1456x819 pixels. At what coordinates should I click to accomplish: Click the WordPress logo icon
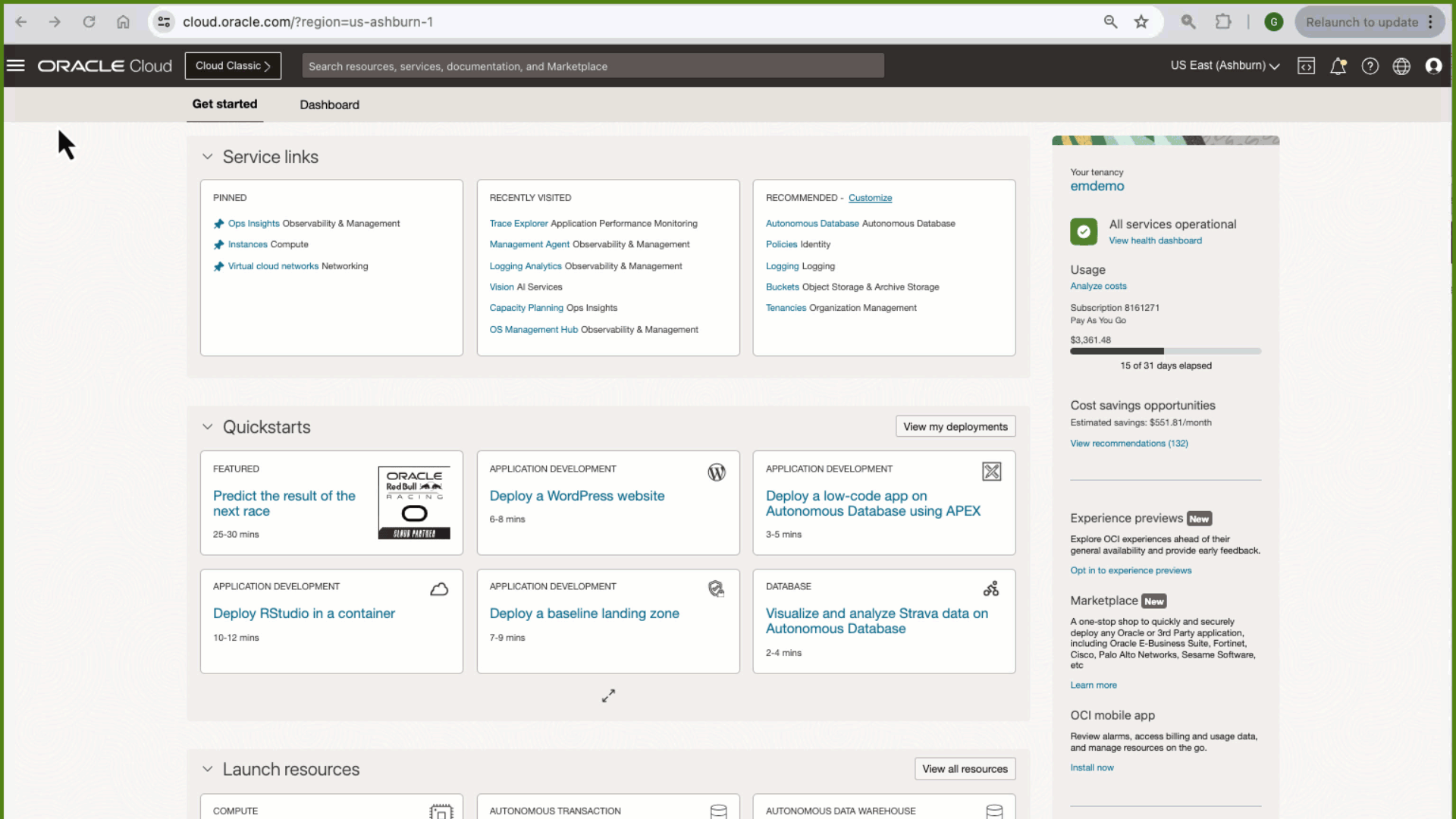(716, 472)
